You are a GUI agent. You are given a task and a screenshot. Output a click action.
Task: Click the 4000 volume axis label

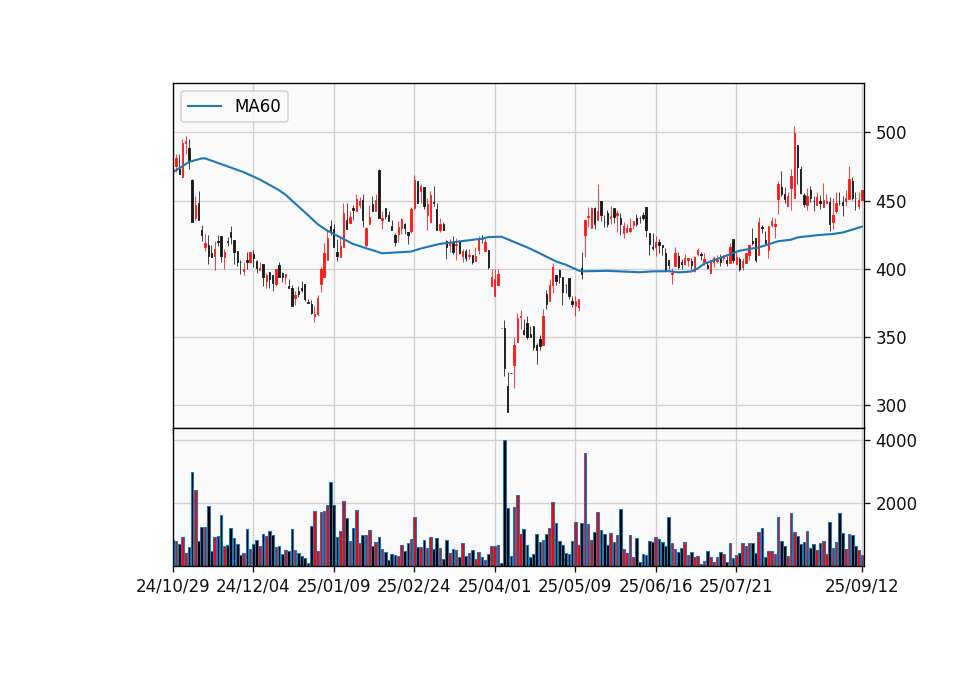(896, 441)
